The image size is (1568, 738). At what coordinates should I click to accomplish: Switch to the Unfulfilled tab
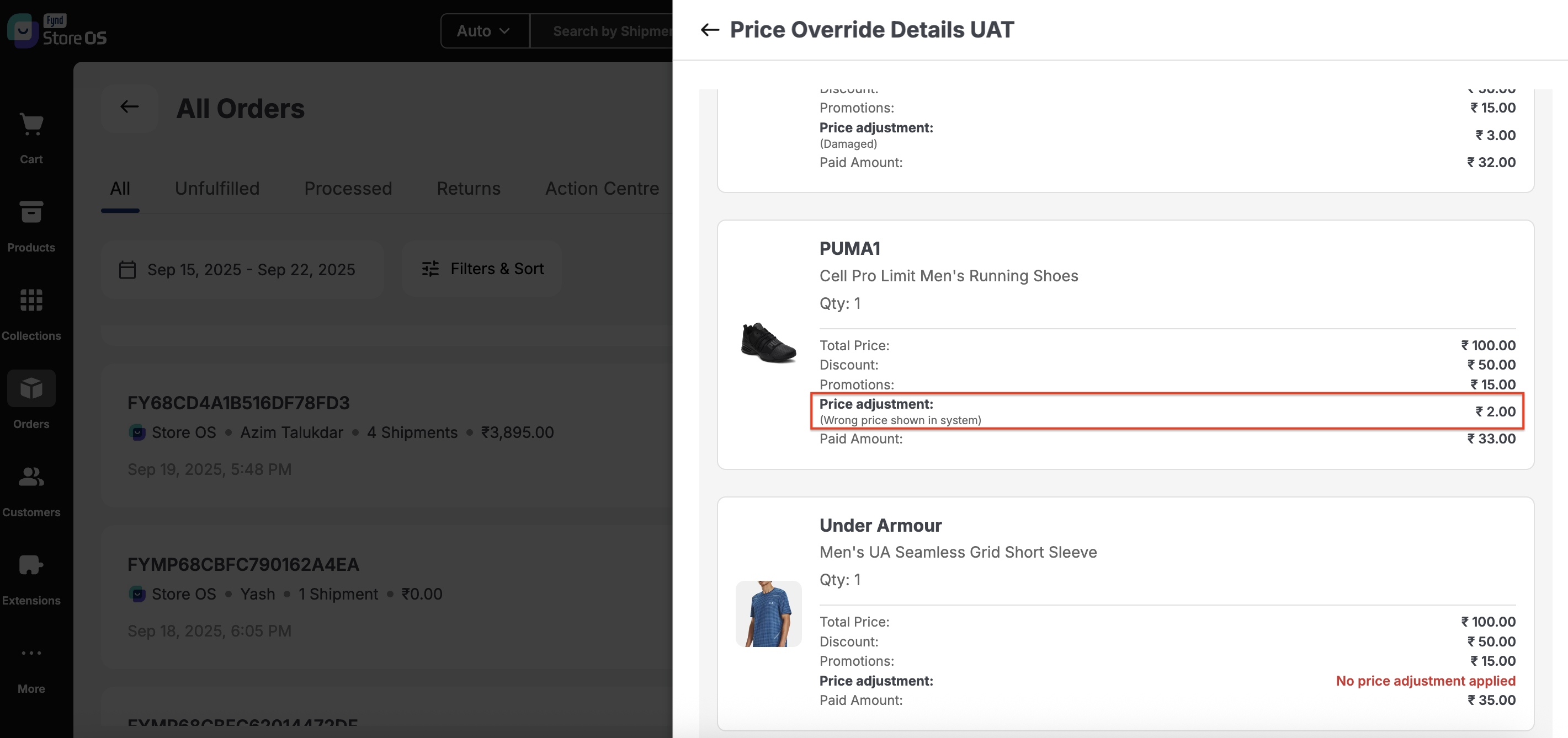(x=217, y=189)
